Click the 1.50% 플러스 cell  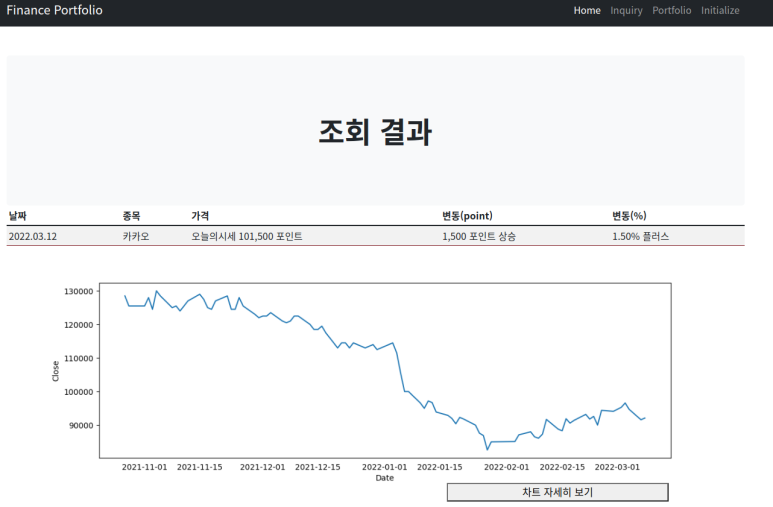pyautogui.click(x=640, y=236)
